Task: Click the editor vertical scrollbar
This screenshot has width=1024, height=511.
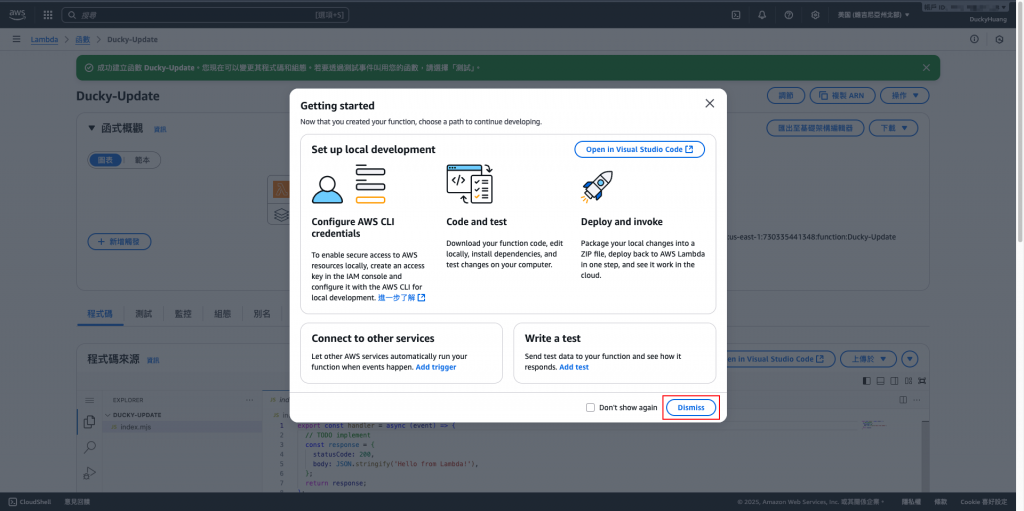Action: click(925, 455)
